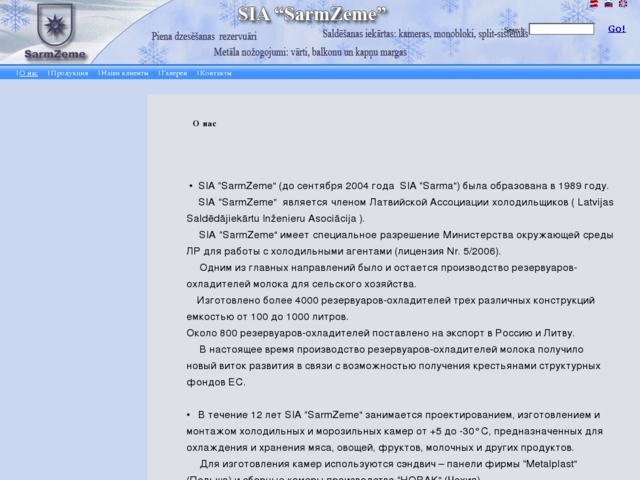Open the Галерея menu item
This screenshot has width=640, height=480.
point(173,73)
